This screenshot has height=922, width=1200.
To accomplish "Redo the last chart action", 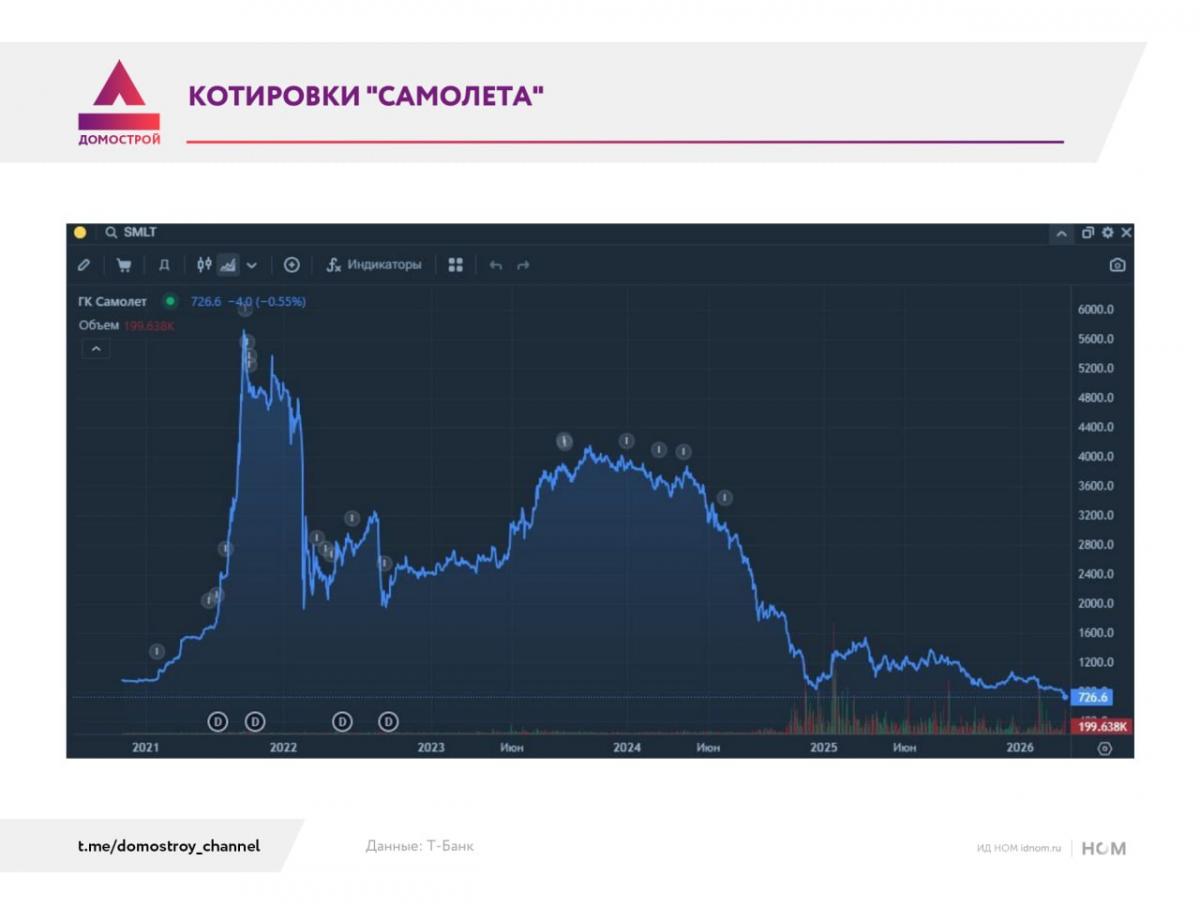I will [x=523, y=265].
